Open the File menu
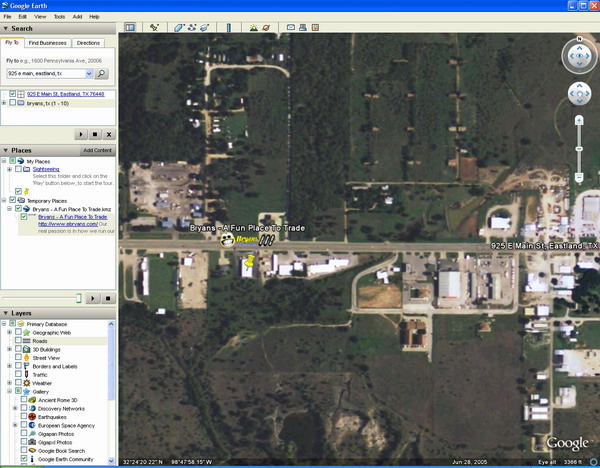The width and height of the screenshot is (600, 468). 7,17
